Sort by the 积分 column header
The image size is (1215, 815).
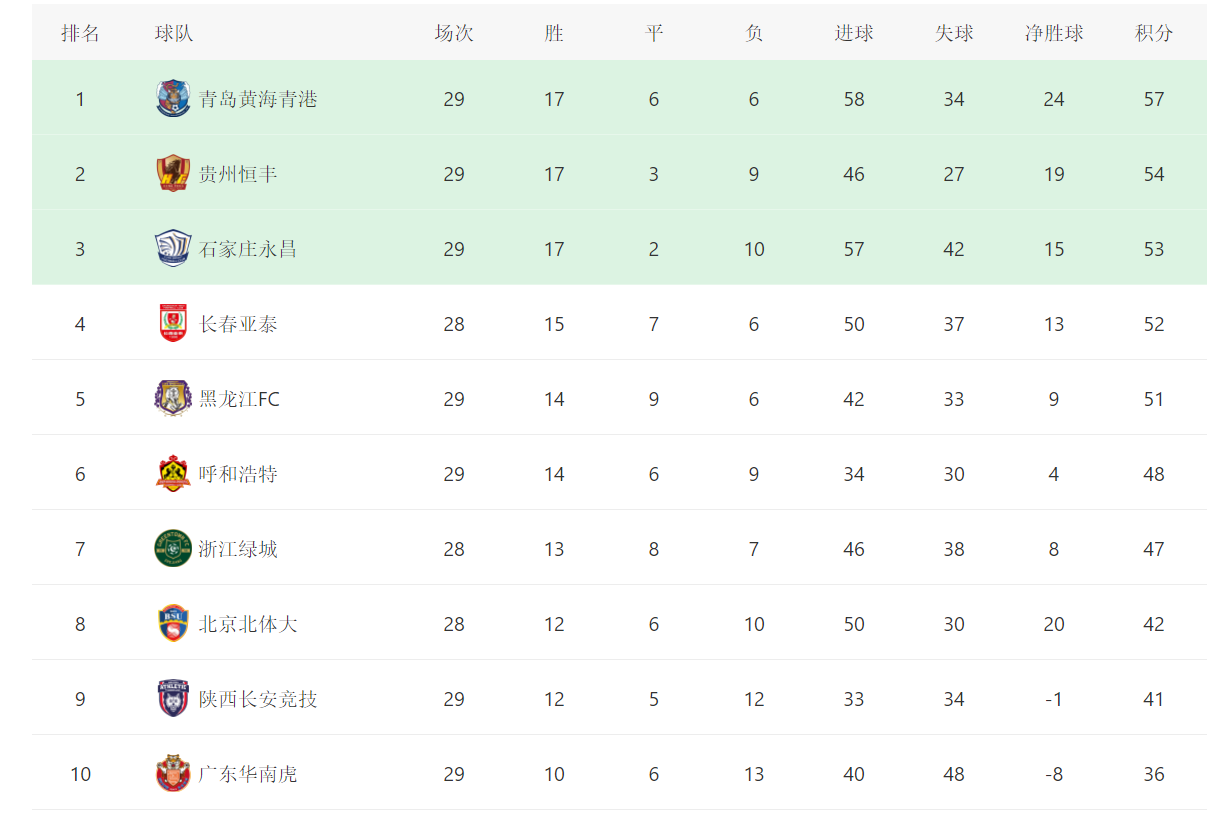coord(1154,33)
